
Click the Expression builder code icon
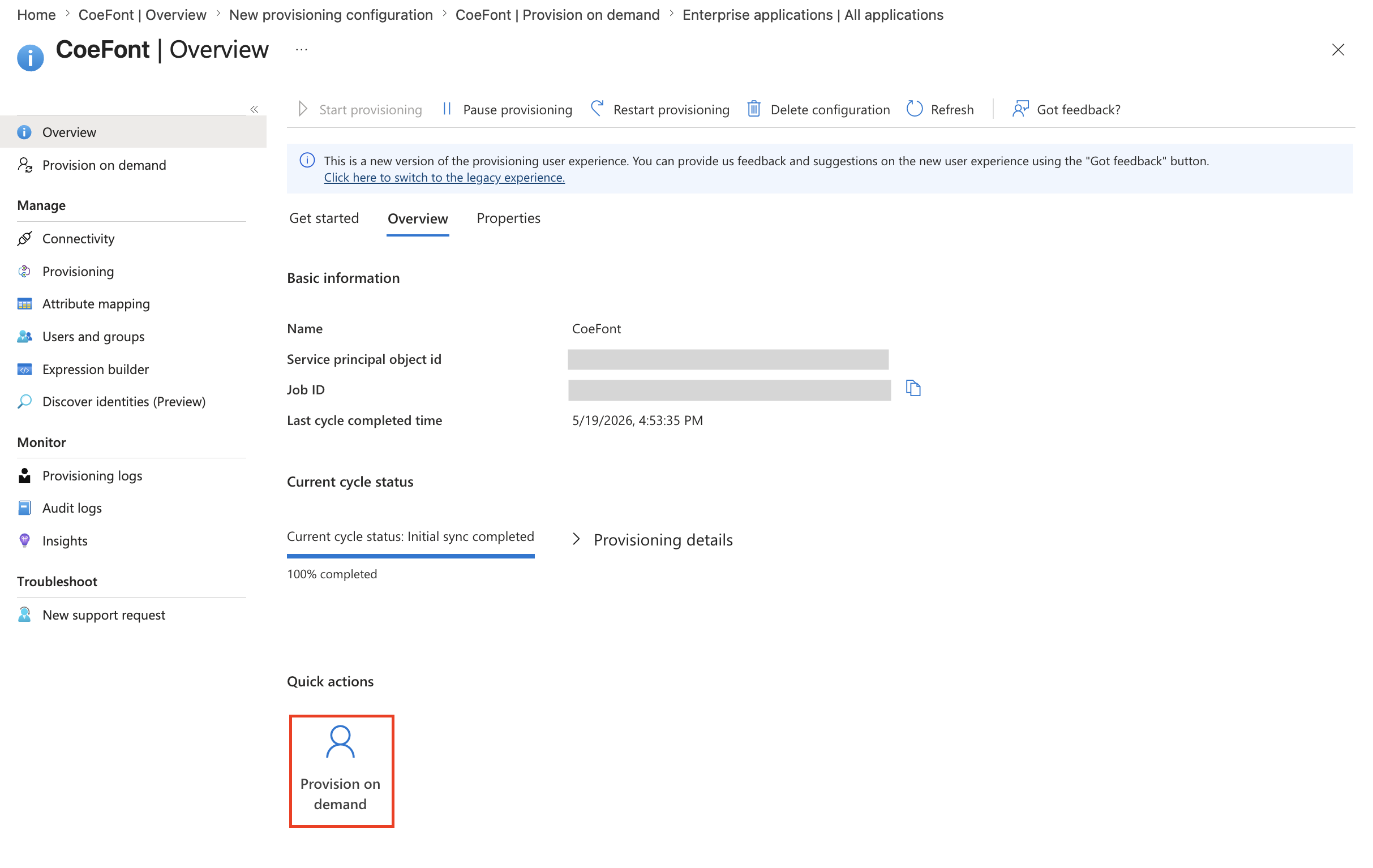pyautogui.click(x=24, y=369)
